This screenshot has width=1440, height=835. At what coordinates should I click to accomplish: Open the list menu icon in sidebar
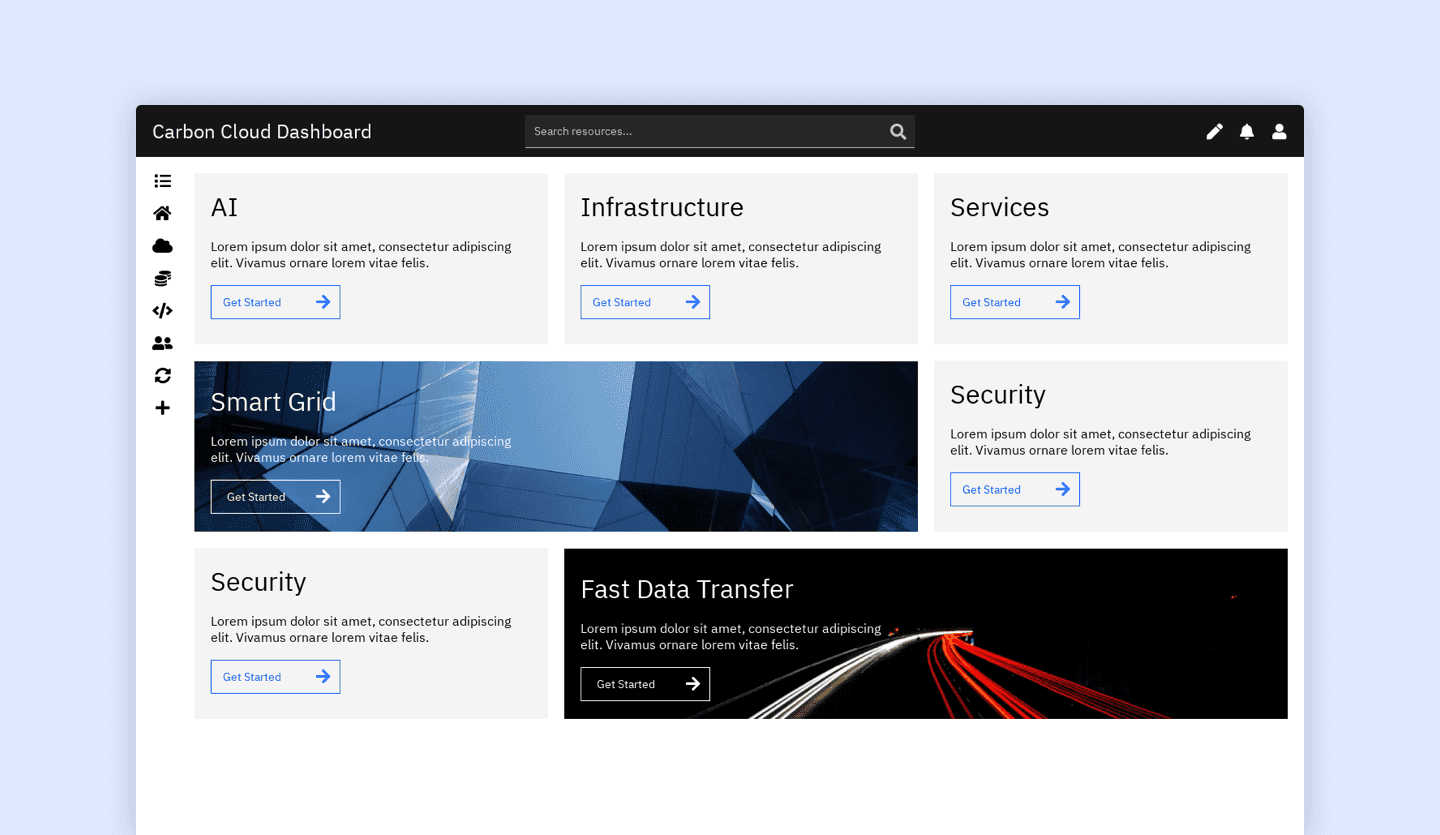click(x=162, y=181)
